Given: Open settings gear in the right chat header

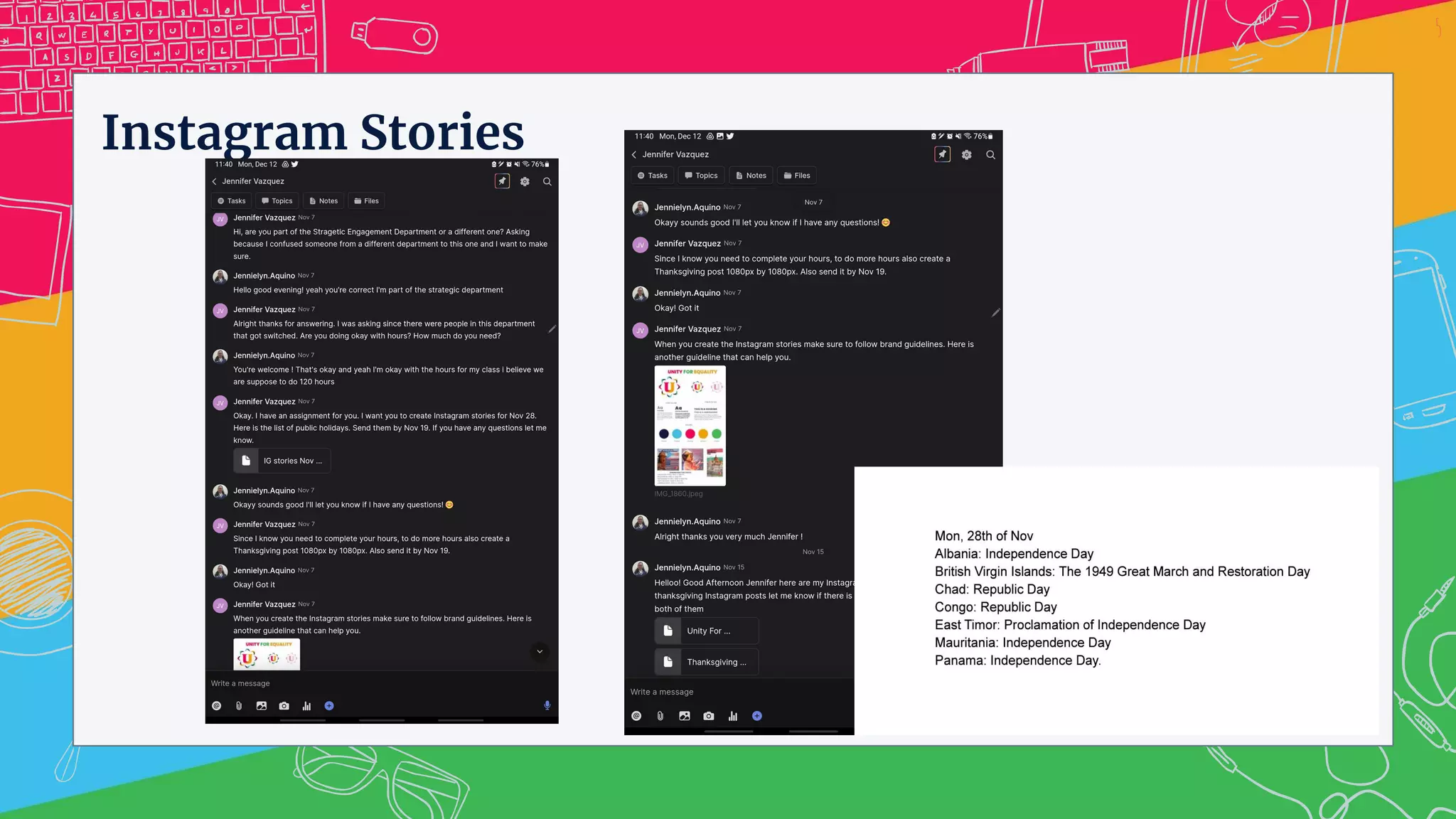Looking at the screenshot, I should 966,154.
